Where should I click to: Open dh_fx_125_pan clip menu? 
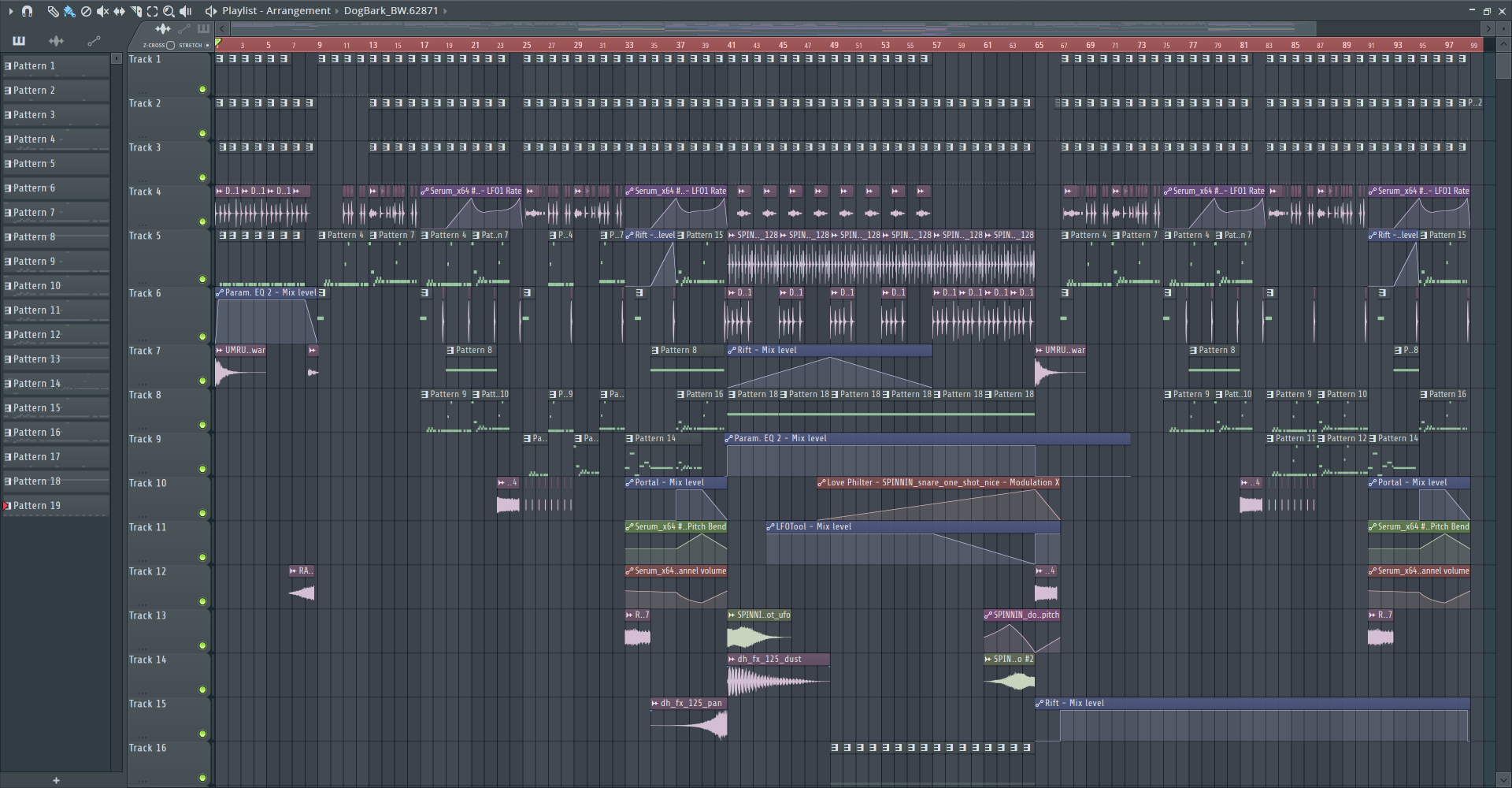pos(655,703)
